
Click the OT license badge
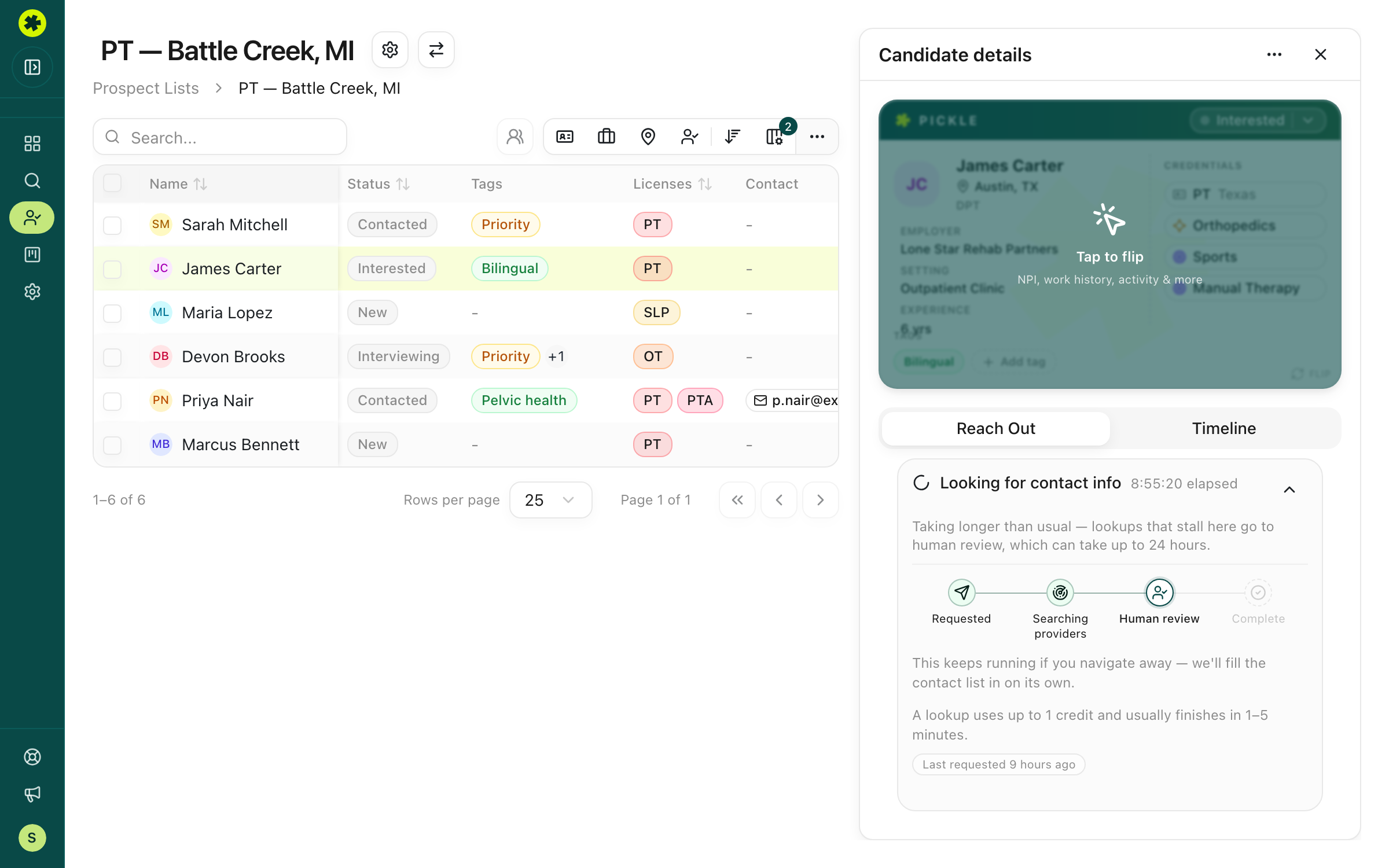click(x=653, y=356)
